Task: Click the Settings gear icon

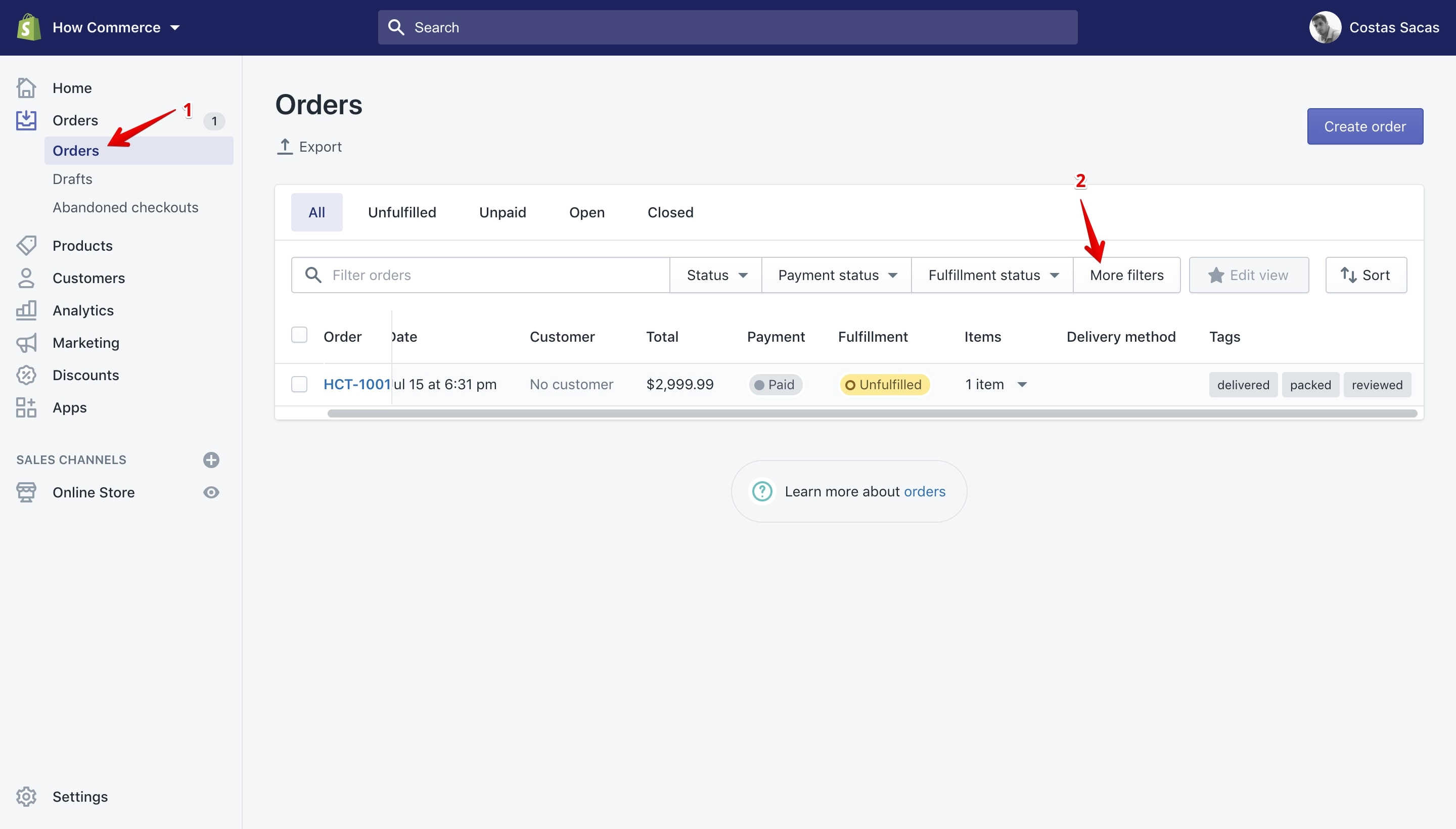Action: pyautogui.click(x=26, y=797)
